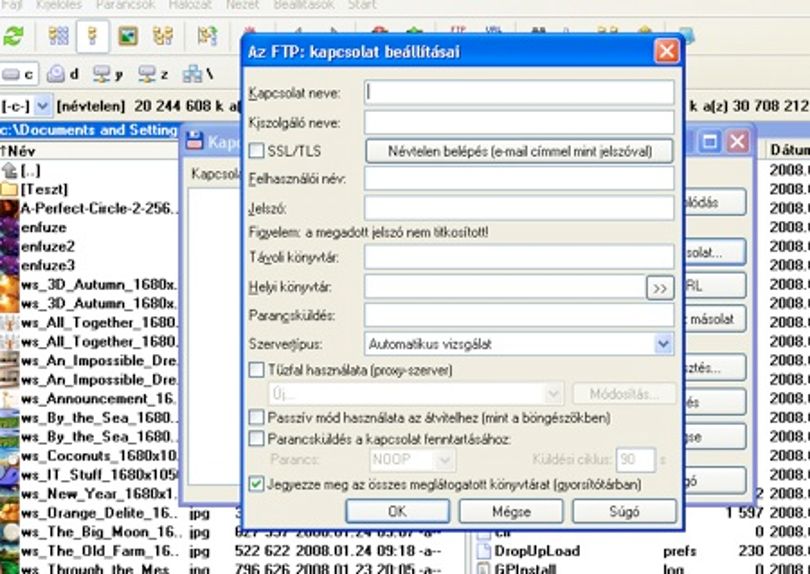The image size is (810, 574).
Task: Confirm the dialog with OK button
Action: (x=397, y=511)
